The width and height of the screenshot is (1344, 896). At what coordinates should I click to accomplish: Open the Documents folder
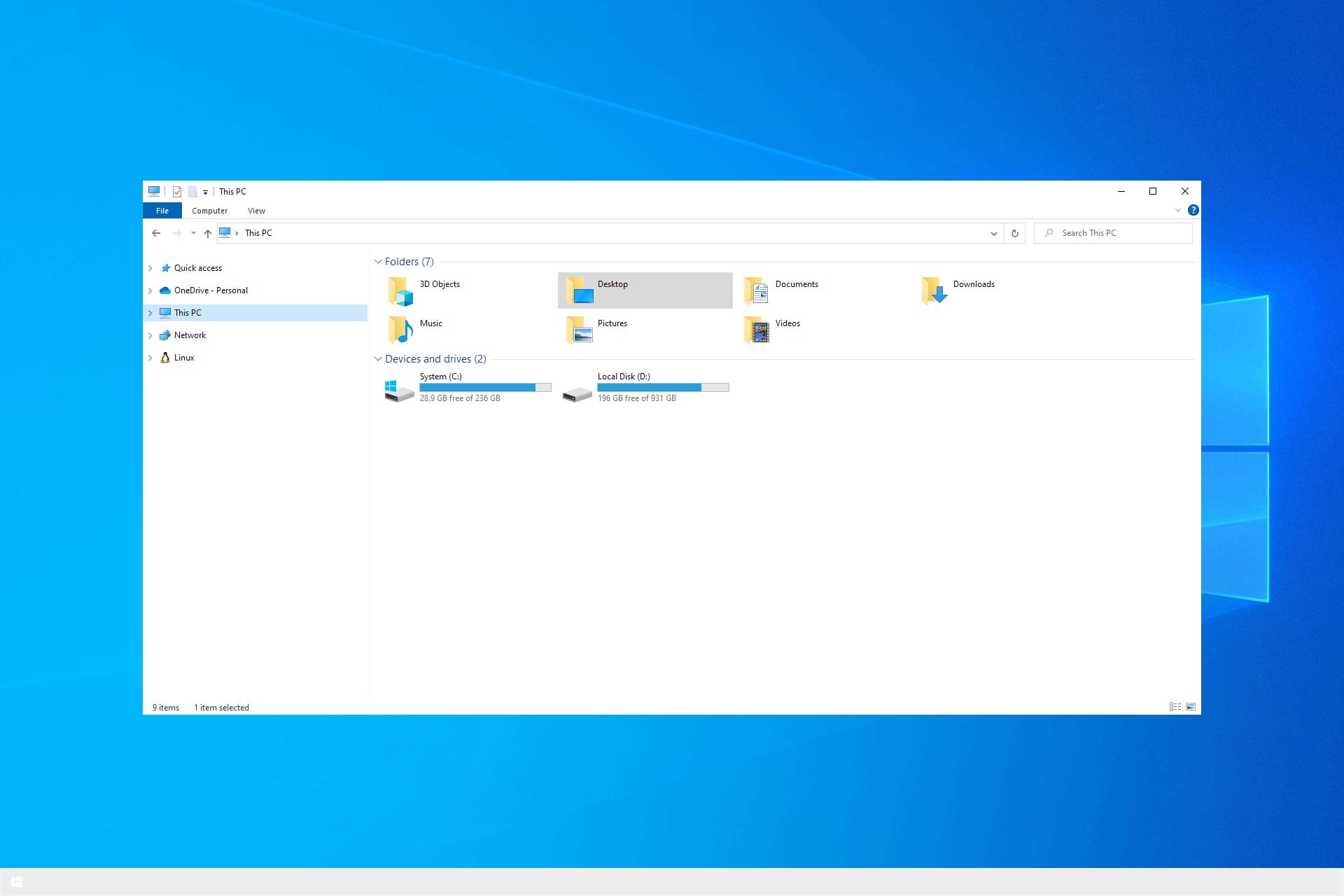tap(797, 290)
